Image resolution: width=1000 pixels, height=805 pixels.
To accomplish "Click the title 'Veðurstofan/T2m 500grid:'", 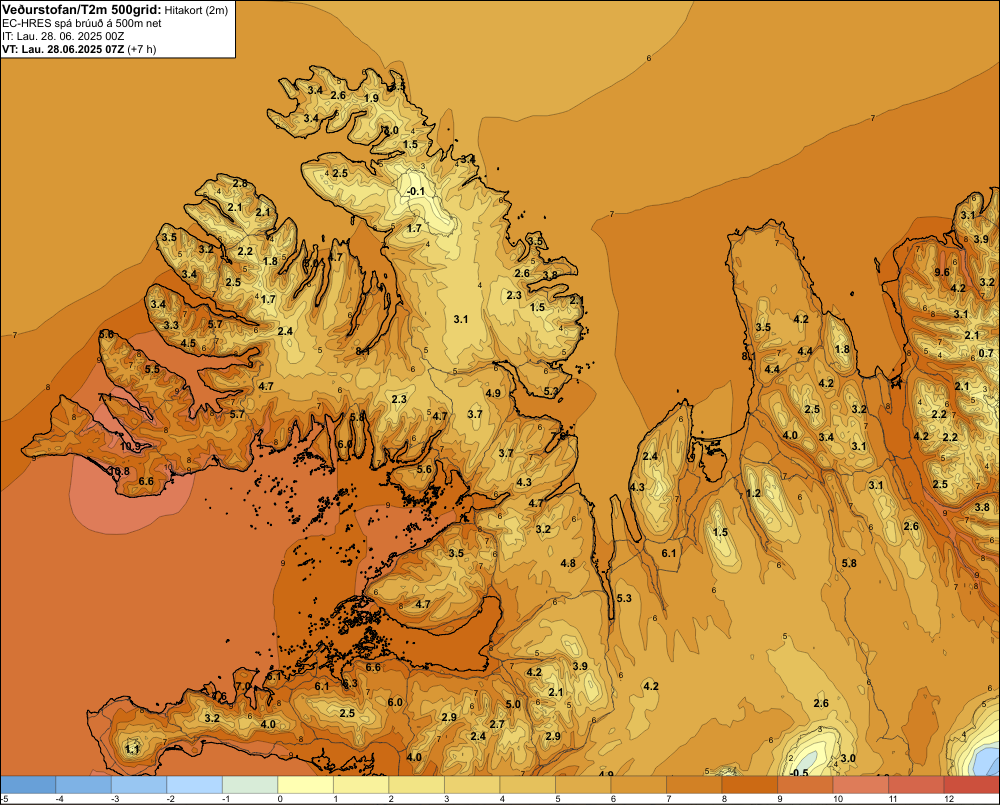I will 81,10.
